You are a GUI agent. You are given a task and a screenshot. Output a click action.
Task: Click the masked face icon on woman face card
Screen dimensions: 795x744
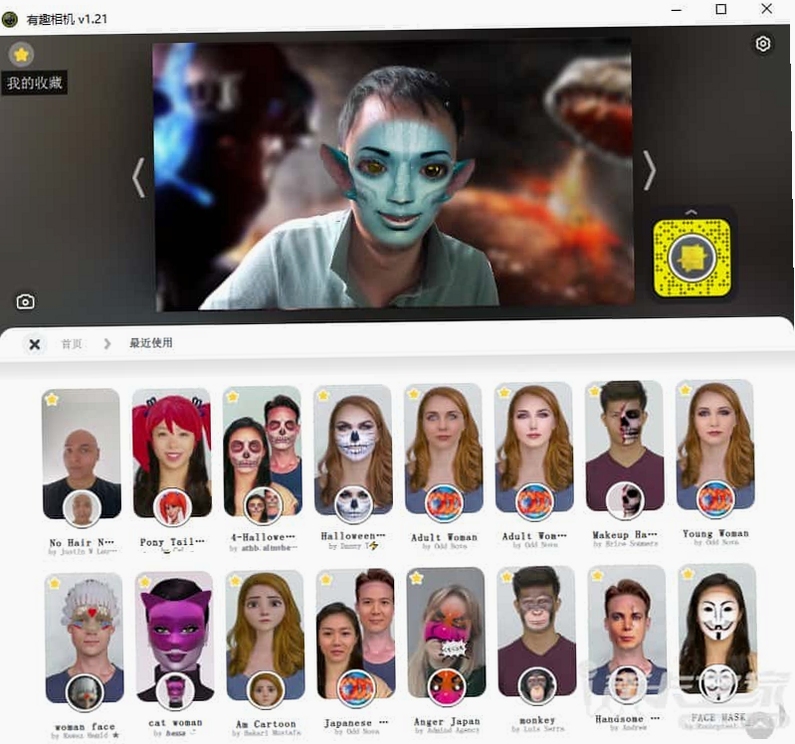tap(85, 693)
